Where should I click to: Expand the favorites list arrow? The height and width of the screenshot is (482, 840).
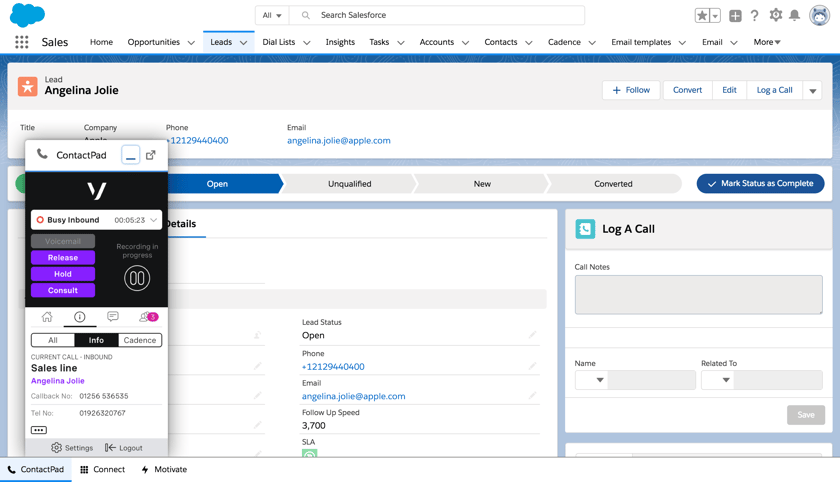pyautogui.click(x=715, y=16)
